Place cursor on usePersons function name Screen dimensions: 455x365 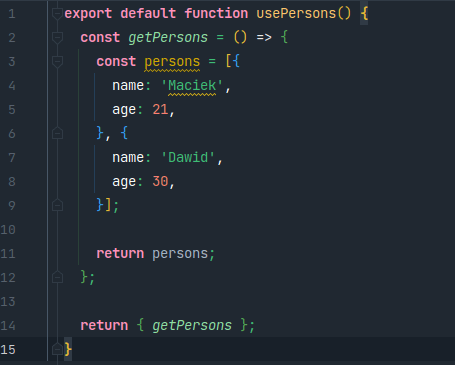pos(296,14)
